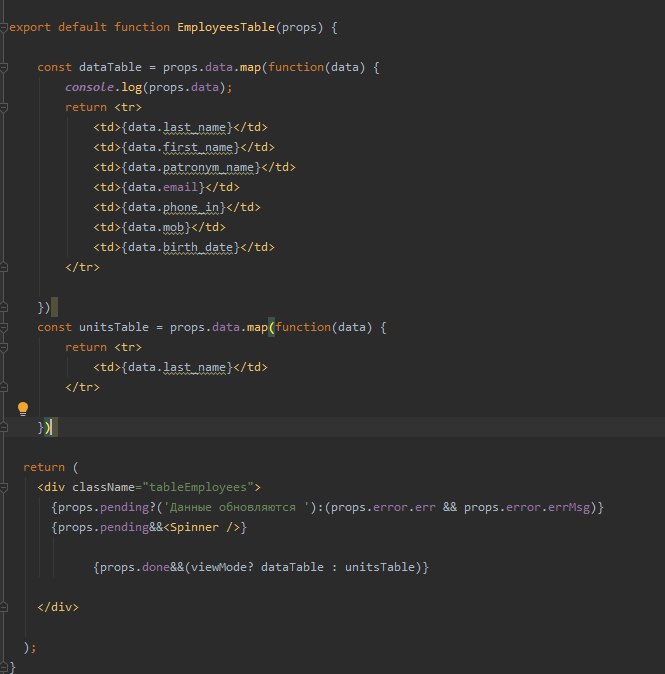Screen dimensions: 665x674
Task: Click last_name in the dataTable row
Action: (194, 127)
